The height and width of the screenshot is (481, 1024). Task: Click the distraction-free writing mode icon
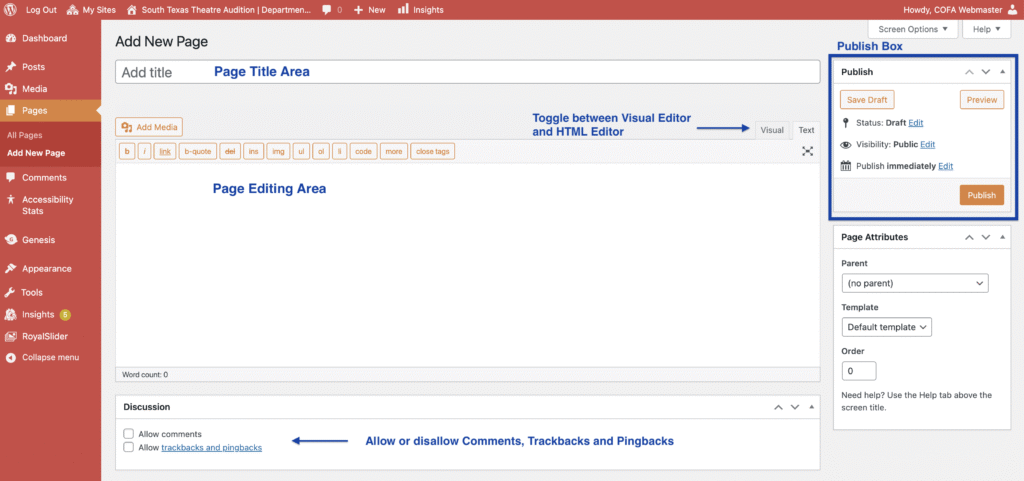pyautogui.click(x=807, y=151)
